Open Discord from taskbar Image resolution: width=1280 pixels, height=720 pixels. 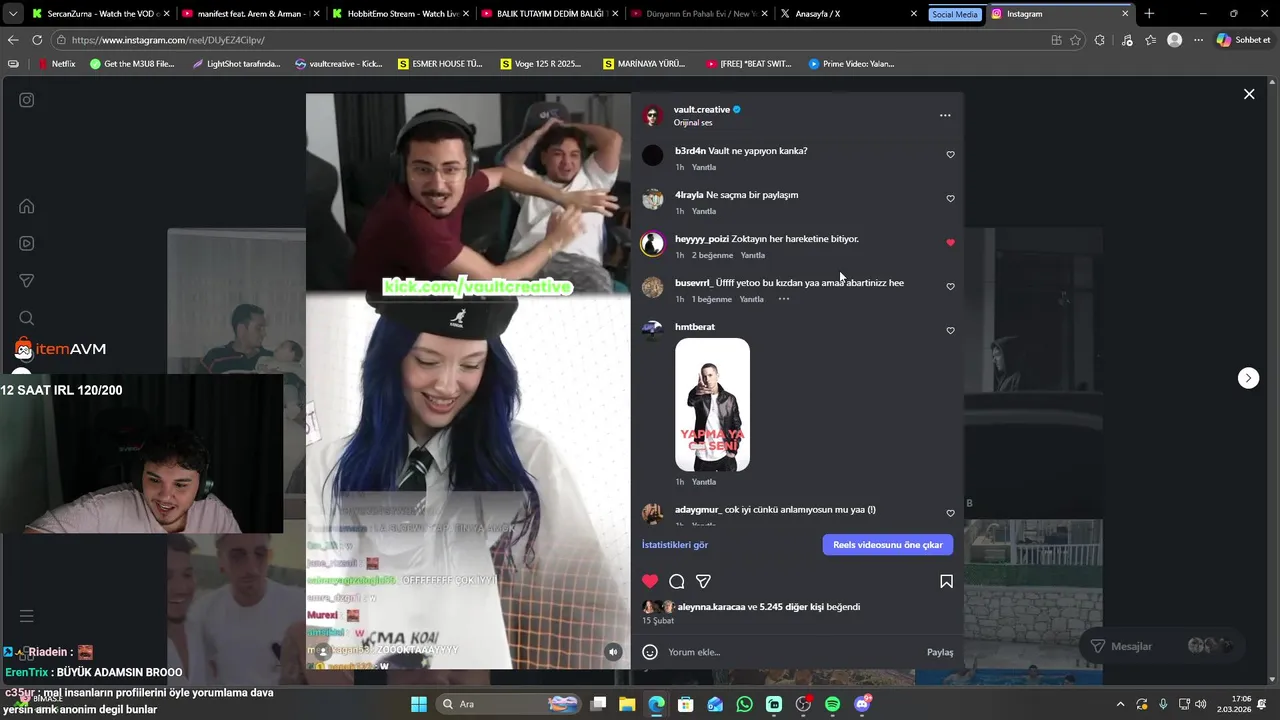point(862,704)
